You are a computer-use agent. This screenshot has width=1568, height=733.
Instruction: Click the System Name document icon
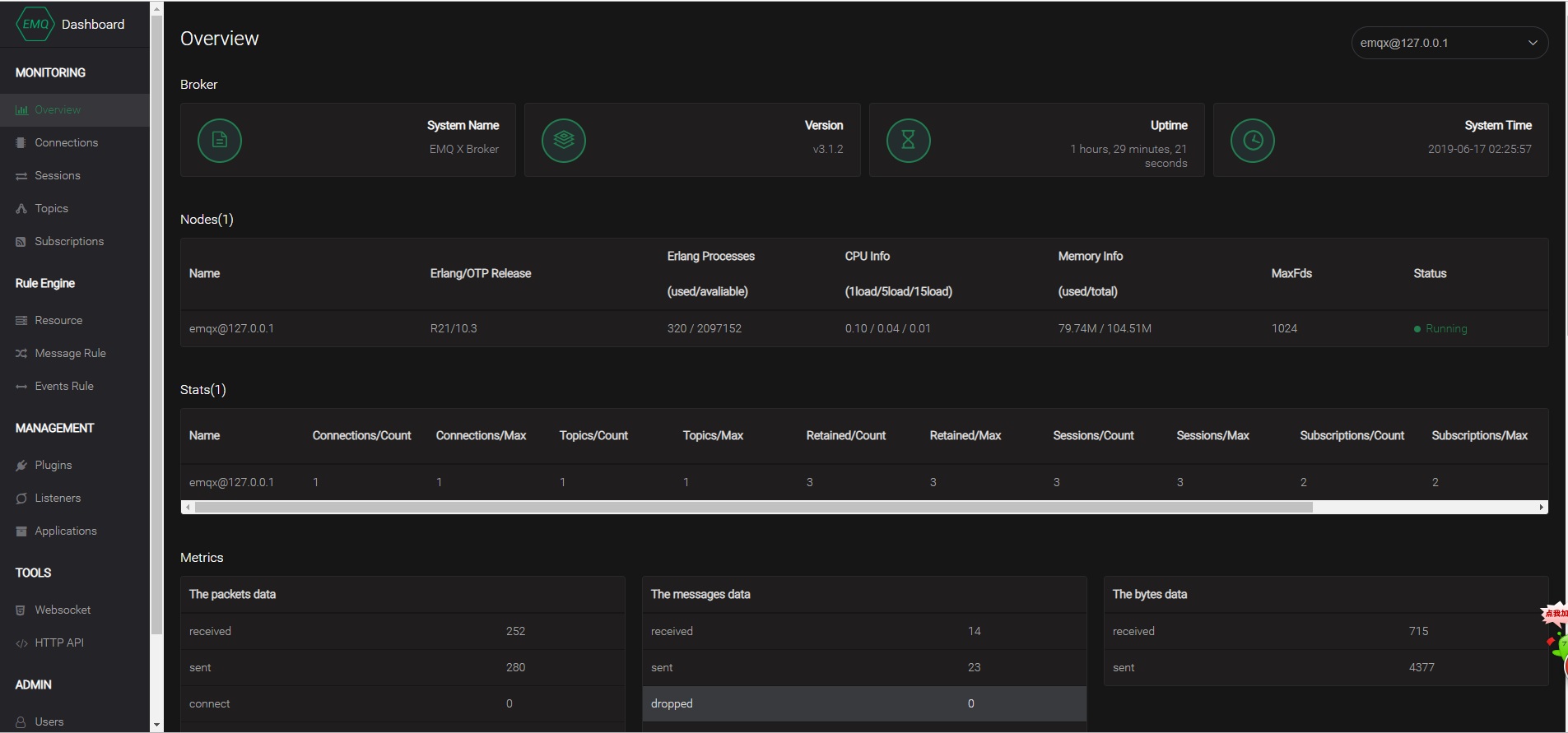[220, 140]
